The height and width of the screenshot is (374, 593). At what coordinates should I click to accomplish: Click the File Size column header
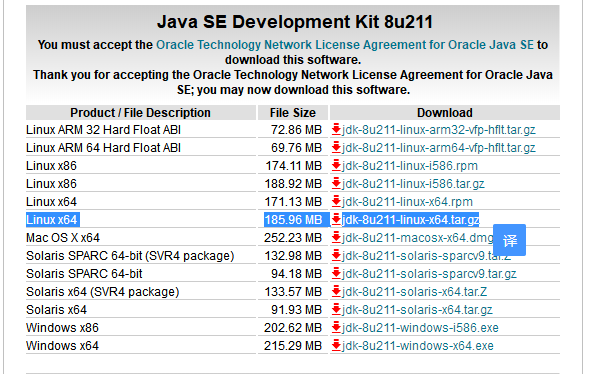(293, 113)
